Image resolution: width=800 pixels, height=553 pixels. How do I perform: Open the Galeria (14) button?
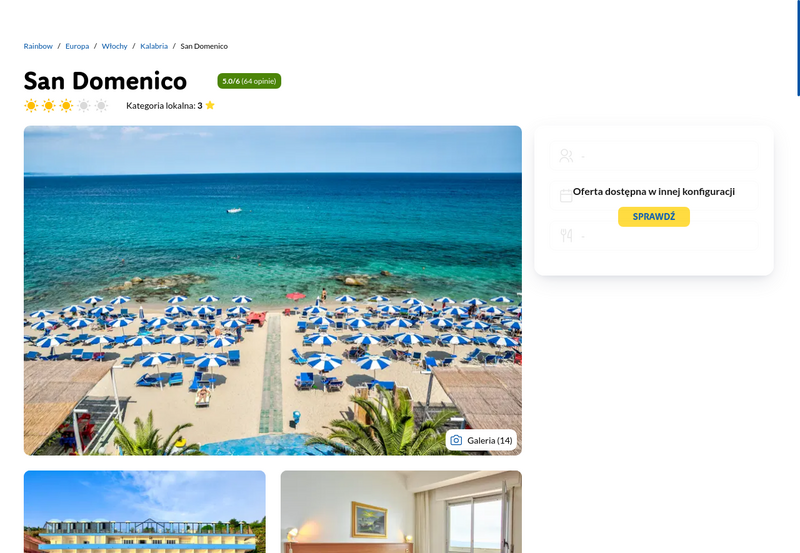click(x=481, y=440)
